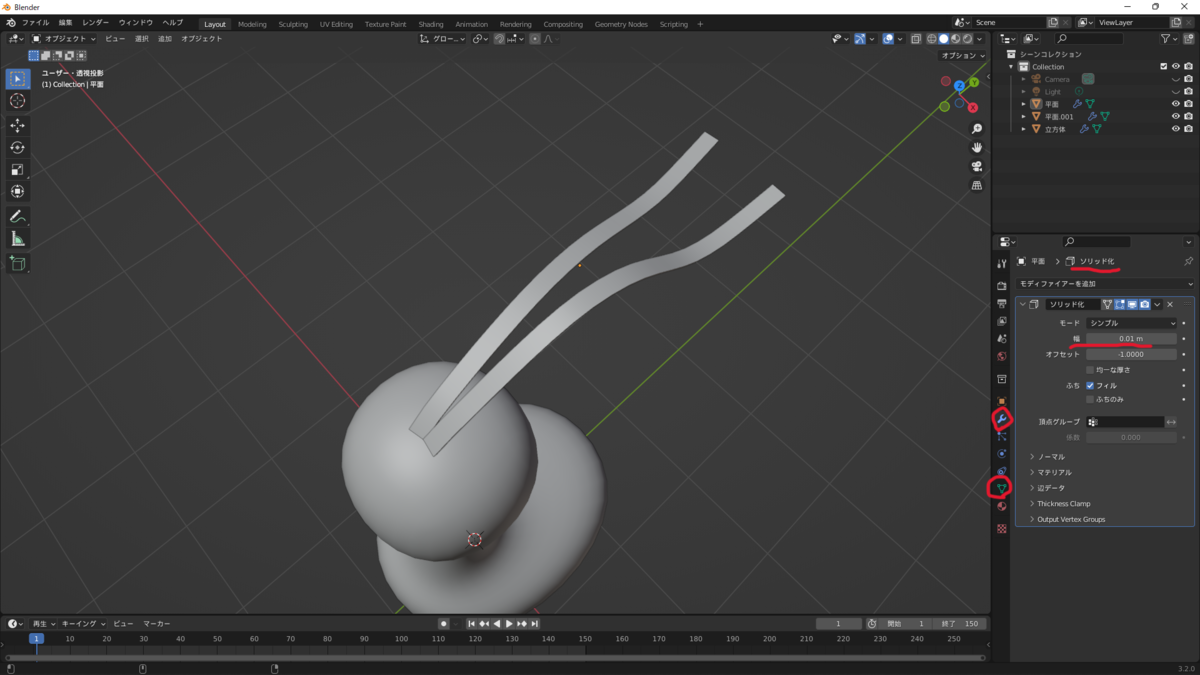Open the Physics properties tab
This screenshot has width=1200, height=675.
pos(1002,454)
